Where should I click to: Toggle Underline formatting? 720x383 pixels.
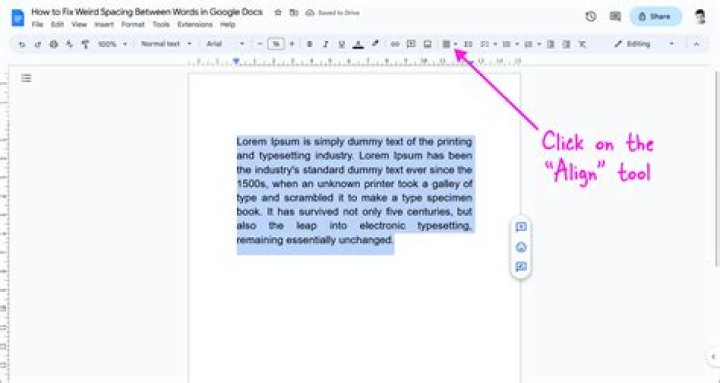pos(342,44)
